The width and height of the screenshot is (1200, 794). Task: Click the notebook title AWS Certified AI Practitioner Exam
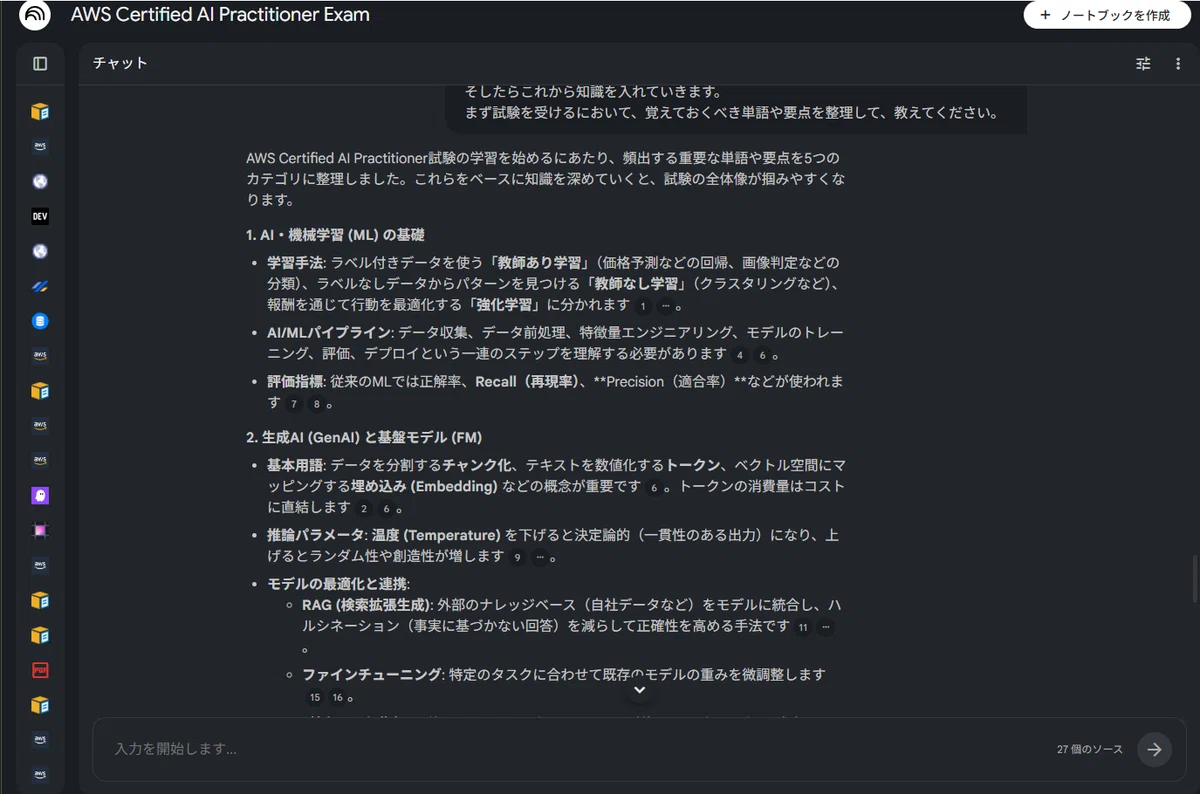(x=220, y=15)
